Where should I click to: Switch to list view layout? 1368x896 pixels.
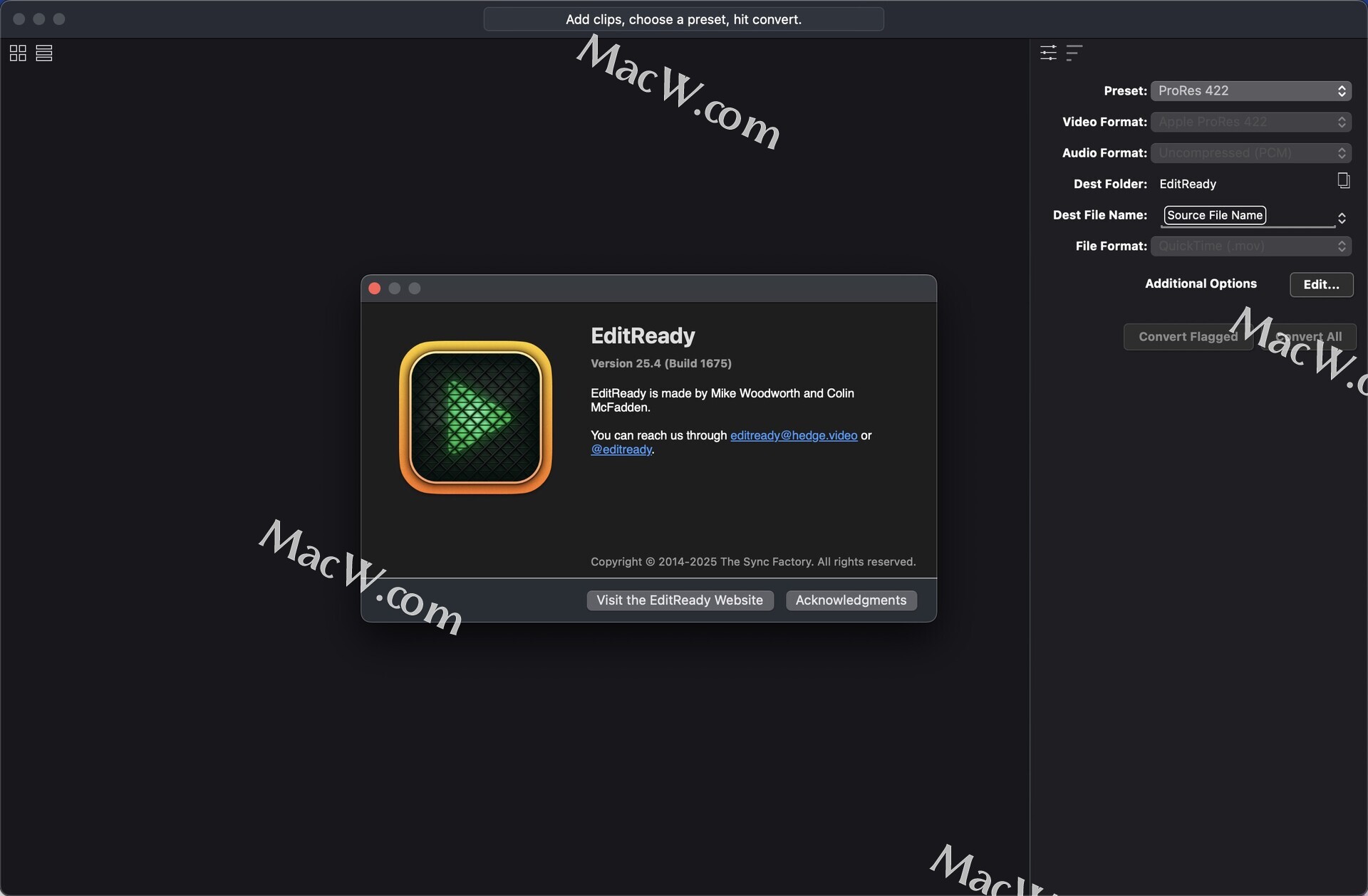click(44, 53)
